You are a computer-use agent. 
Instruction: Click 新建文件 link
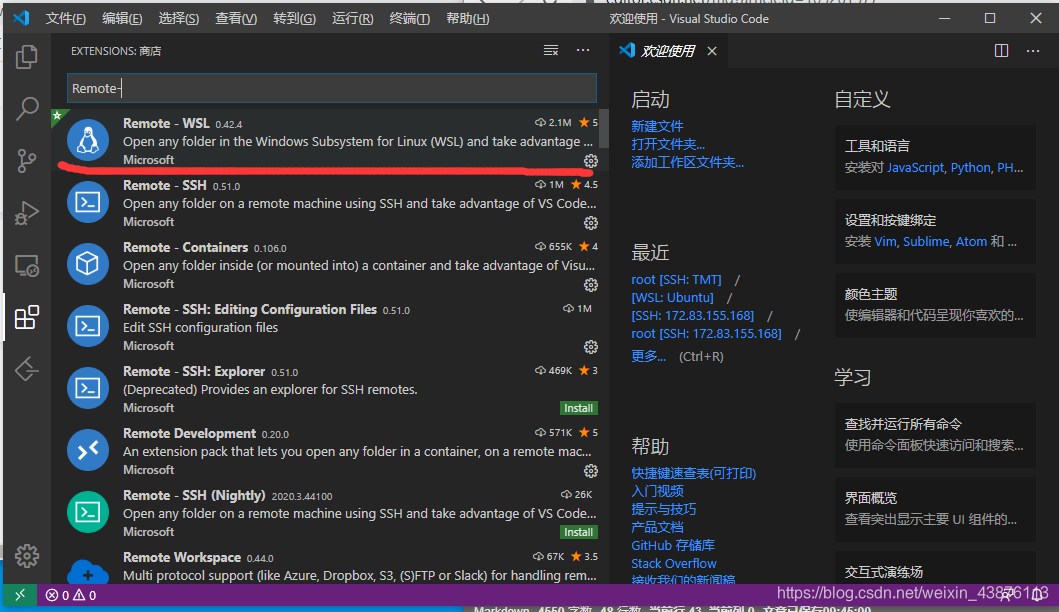point(657,126)
